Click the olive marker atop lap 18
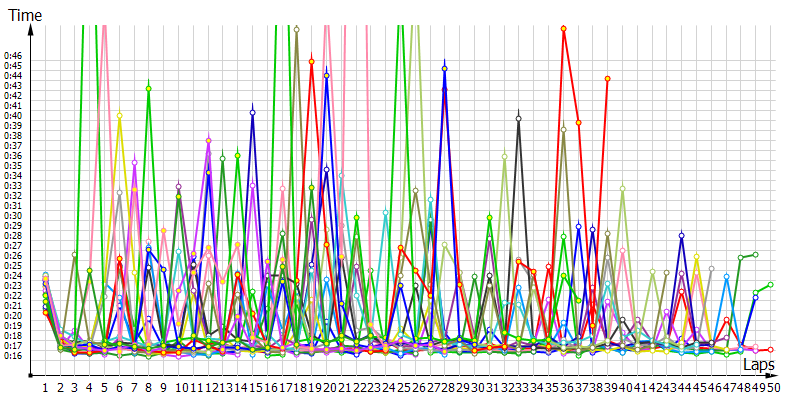Image resolution: width=800 pixels, height=400 pixels. click(x=297, y=29)
